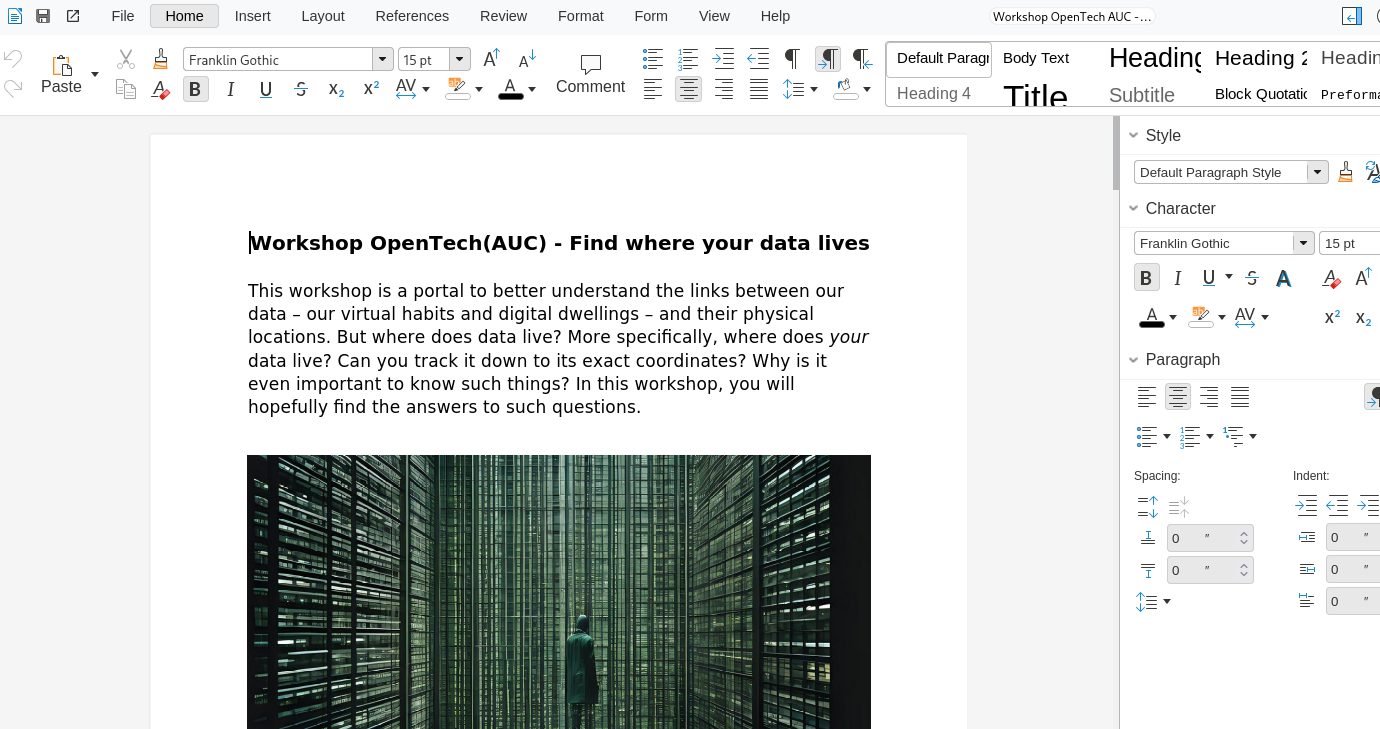Screen dimensions: 1380x729
Task: Click toolbar Clear Direct Formatting icon
Action: 160,89
